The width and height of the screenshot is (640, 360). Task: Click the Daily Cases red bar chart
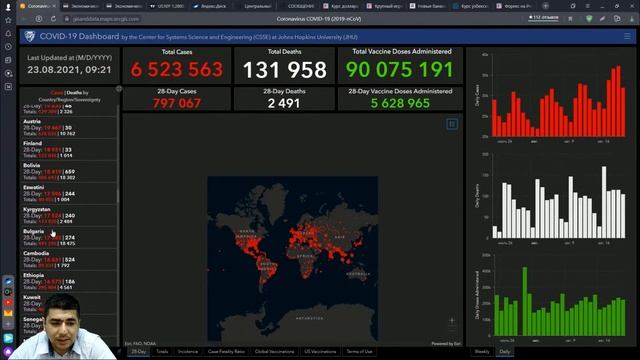(x=558, y=100)
